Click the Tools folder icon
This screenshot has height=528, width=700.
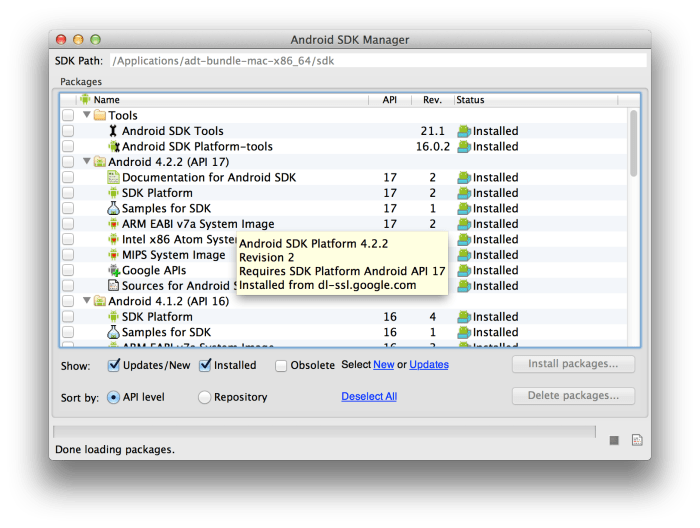point(100,116)
